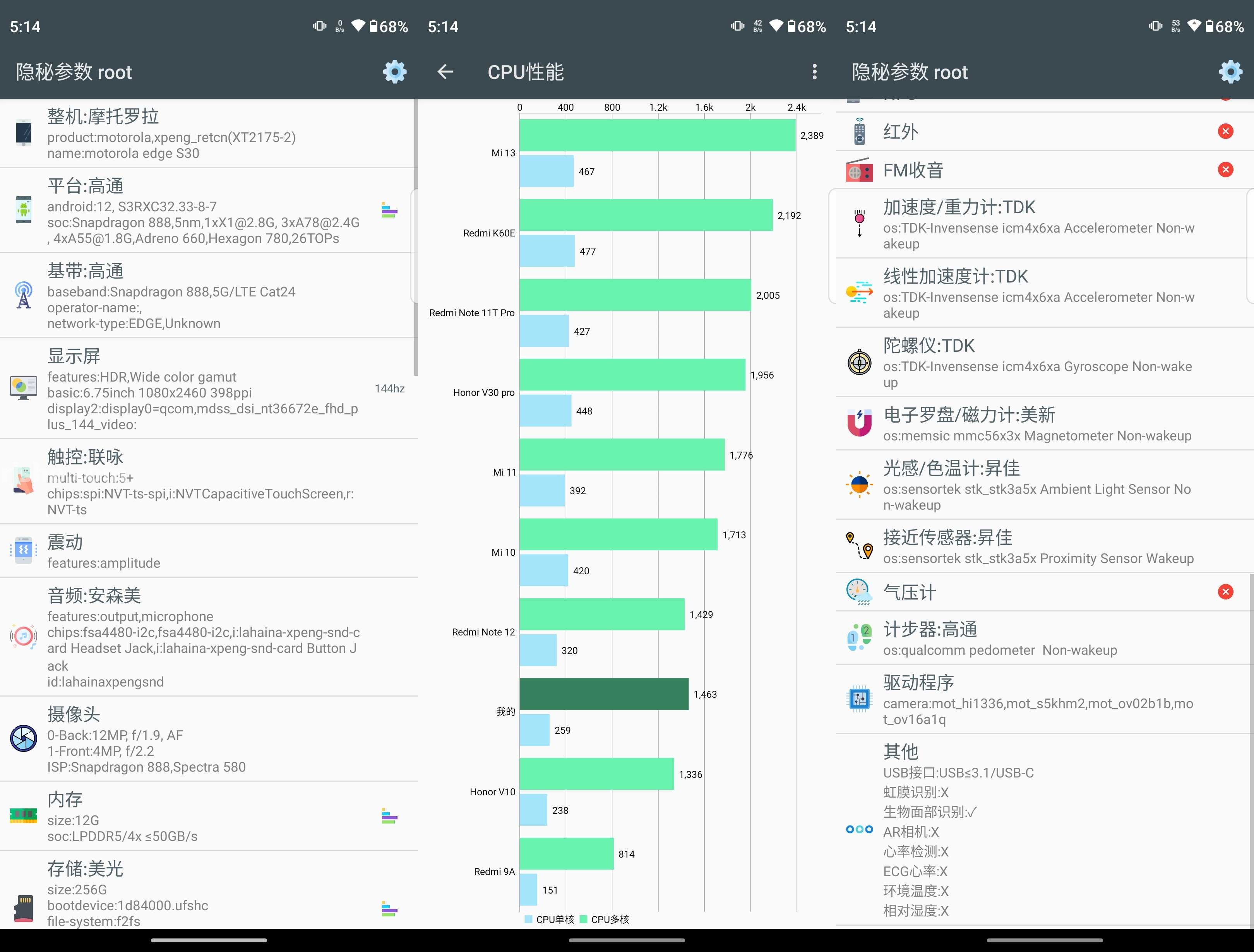Open settings gear in right panel header
The width and height of the screenshot is (1254, 952).
click(x=1230, y=72)
